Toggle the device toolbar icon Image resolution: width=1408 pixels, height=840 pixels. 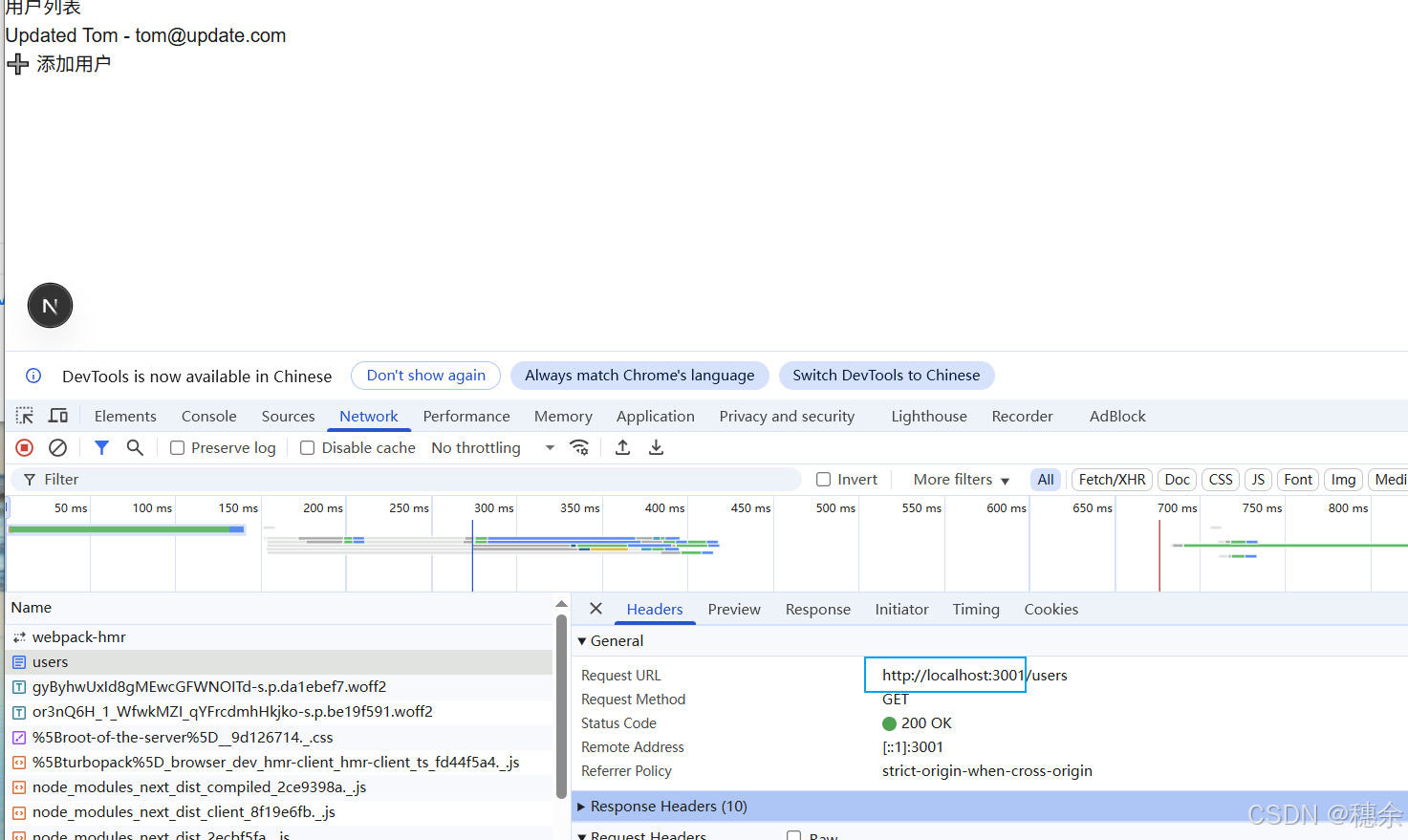click(x=58, y=416)
